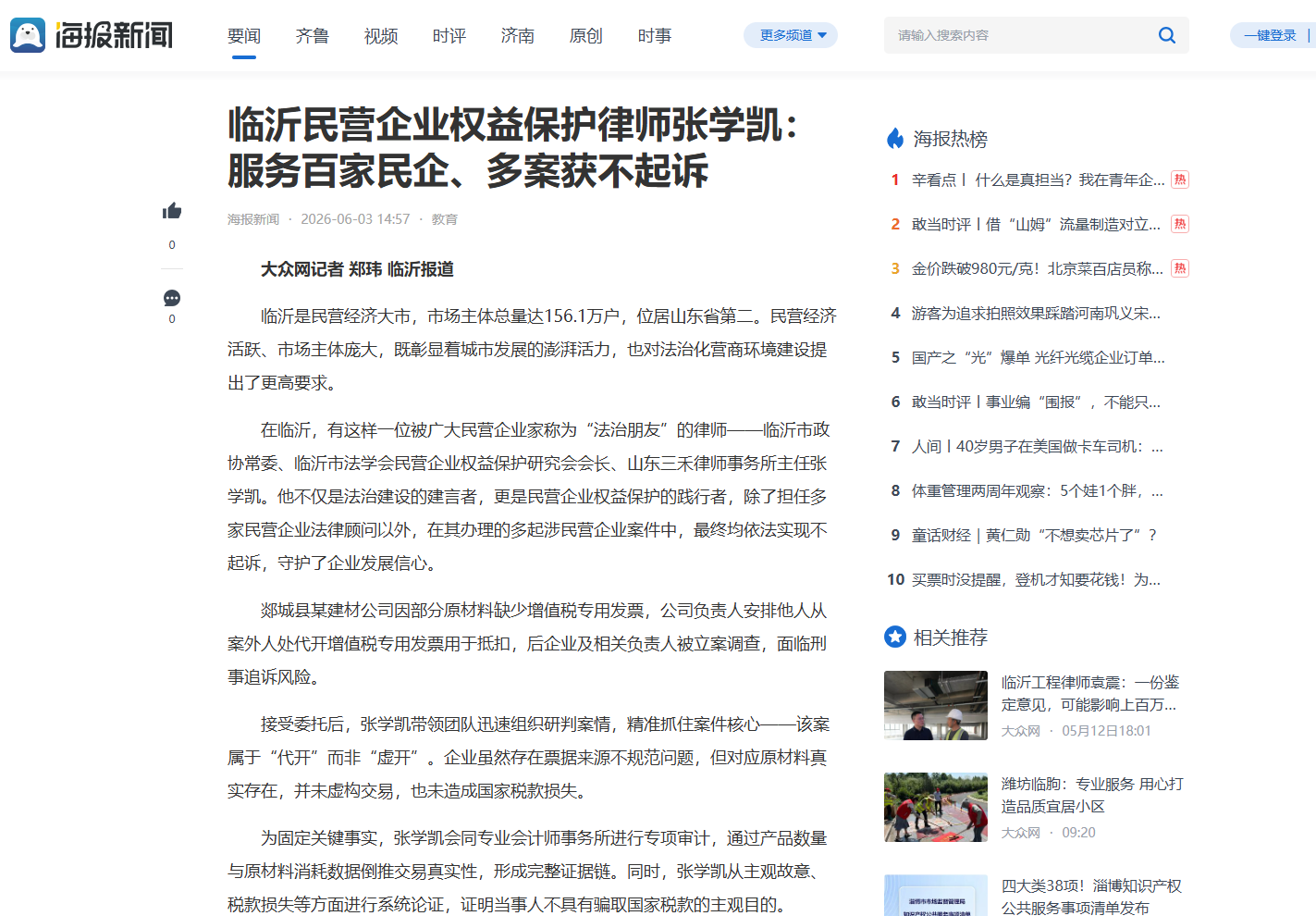The height and width of the screenshot is (916, 1316).
Task: Click thumbnail for 潍坊临朐 article
Action: (x=936, y=807)
